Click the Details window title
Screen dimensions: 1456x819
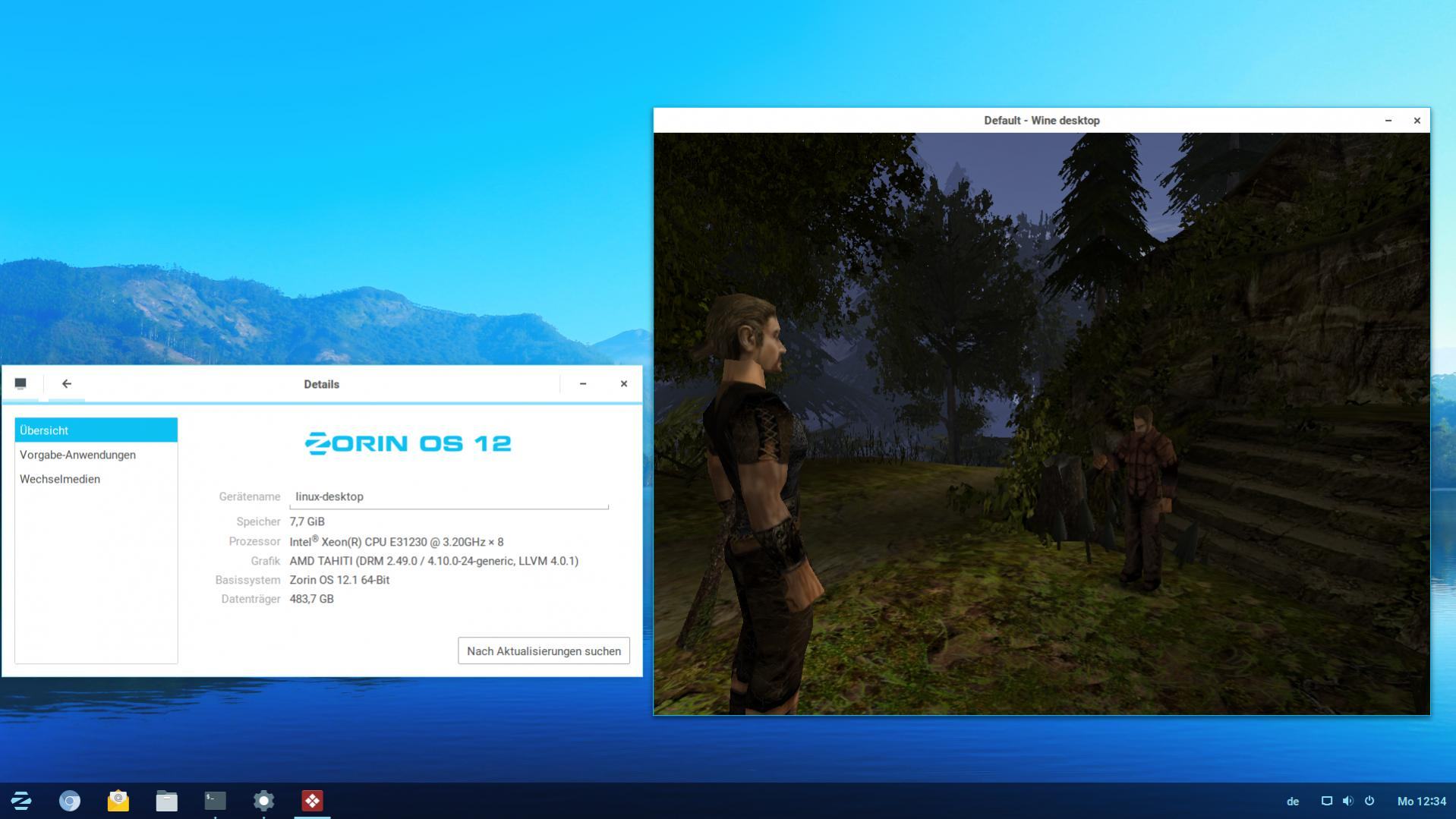point(321,384)
